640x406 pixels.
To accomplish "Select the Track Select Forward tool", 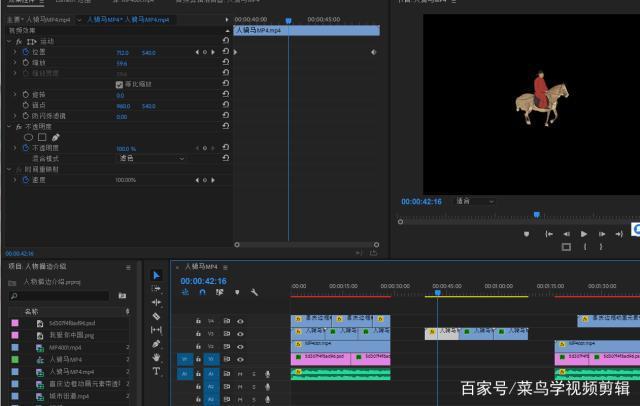I will [156, 289].
